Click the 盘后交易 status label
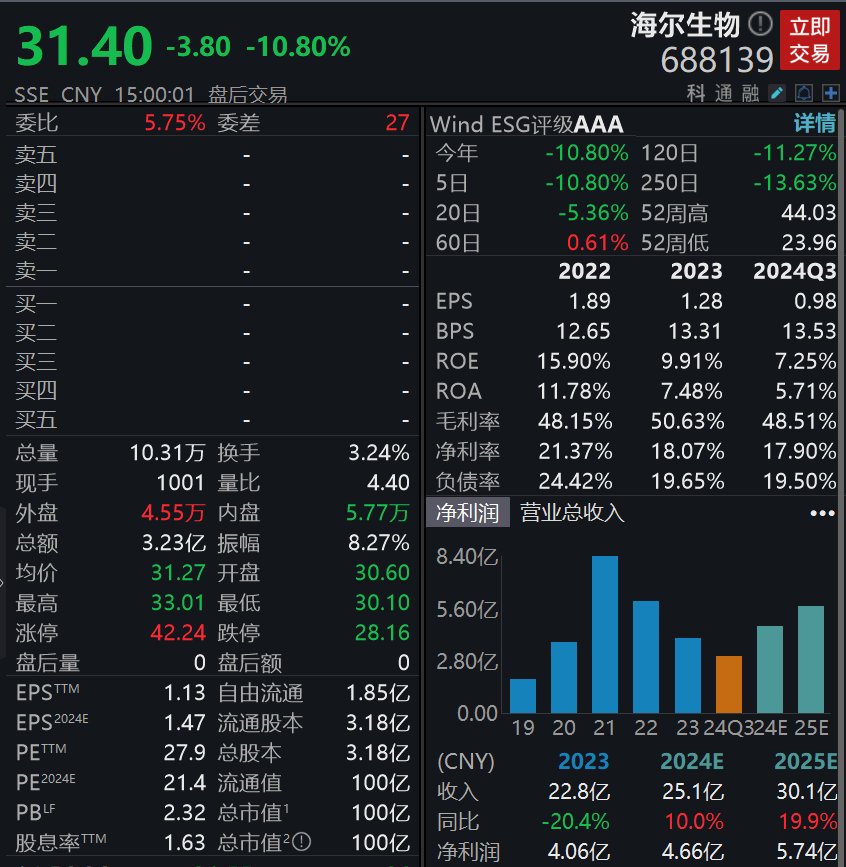 [x=248, y=95]
